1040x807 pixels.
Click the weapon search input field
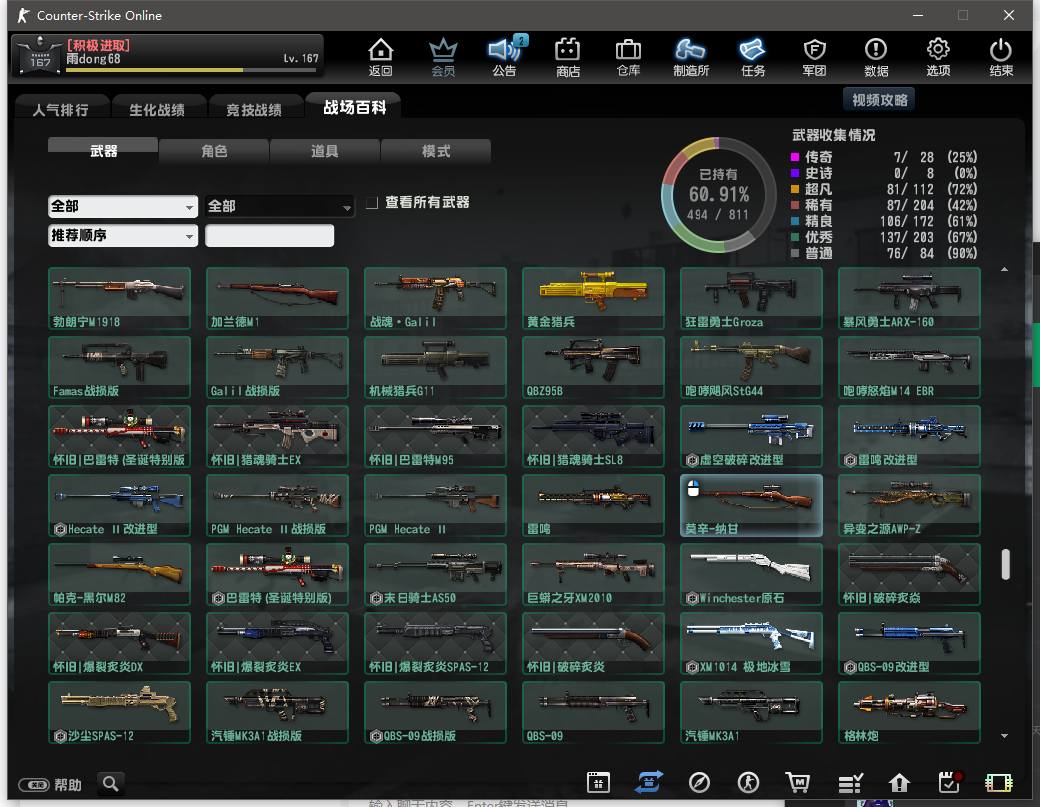coord(269,235)
